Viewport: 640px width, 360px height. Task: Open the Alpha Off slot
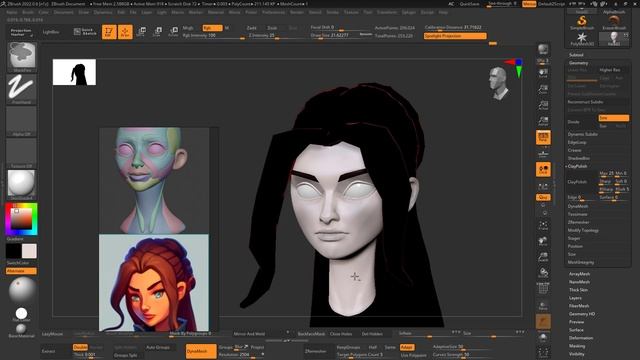[21, 121]
